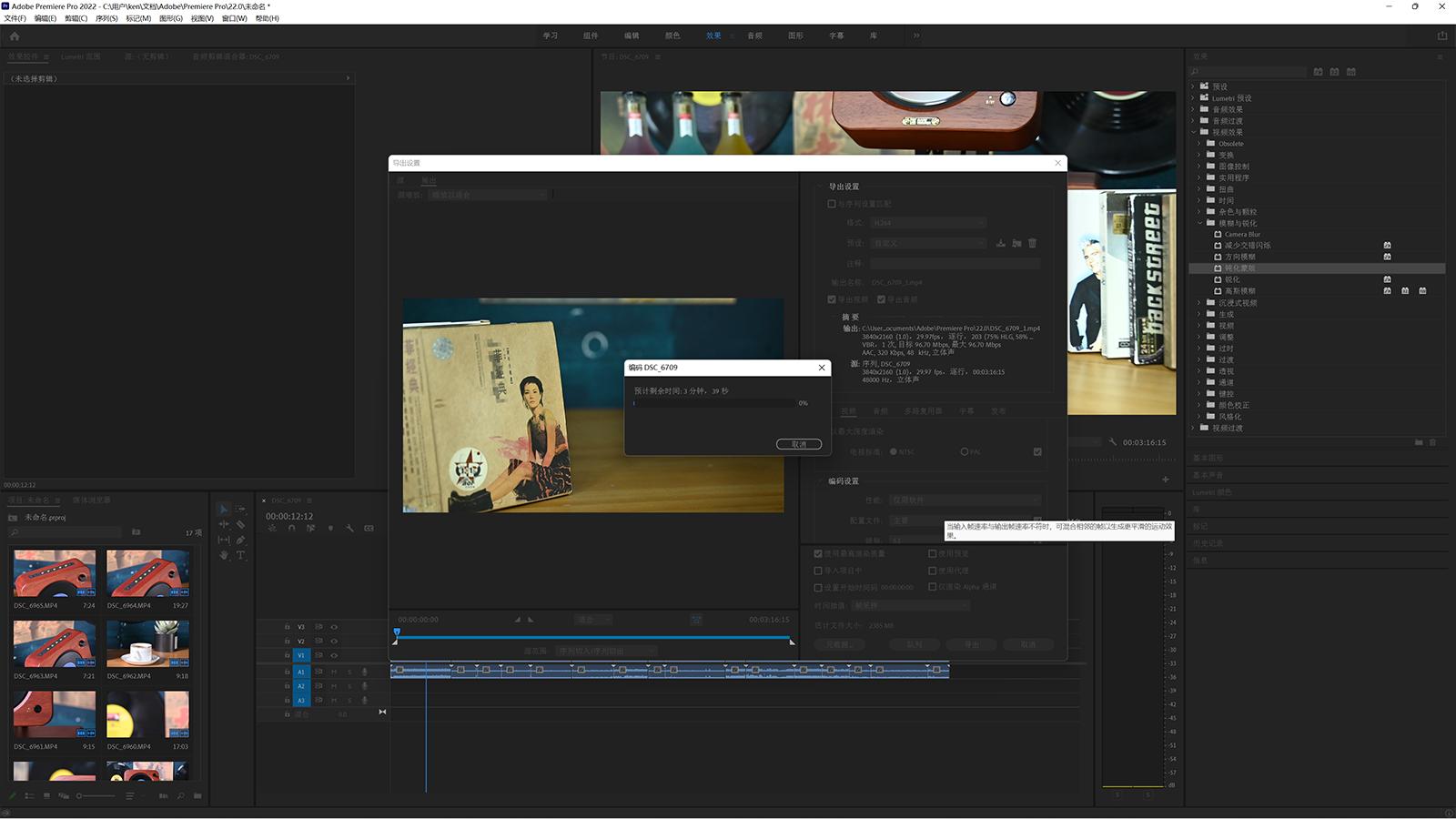Select the PAL radio button

[965, 452]
